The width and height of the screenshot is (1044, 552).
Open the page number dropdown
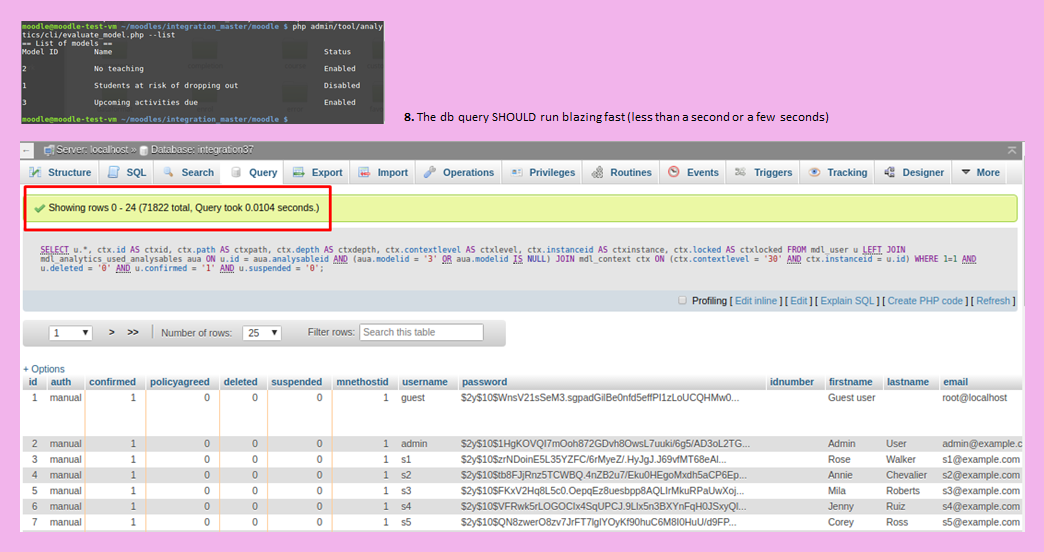(70, 333)
